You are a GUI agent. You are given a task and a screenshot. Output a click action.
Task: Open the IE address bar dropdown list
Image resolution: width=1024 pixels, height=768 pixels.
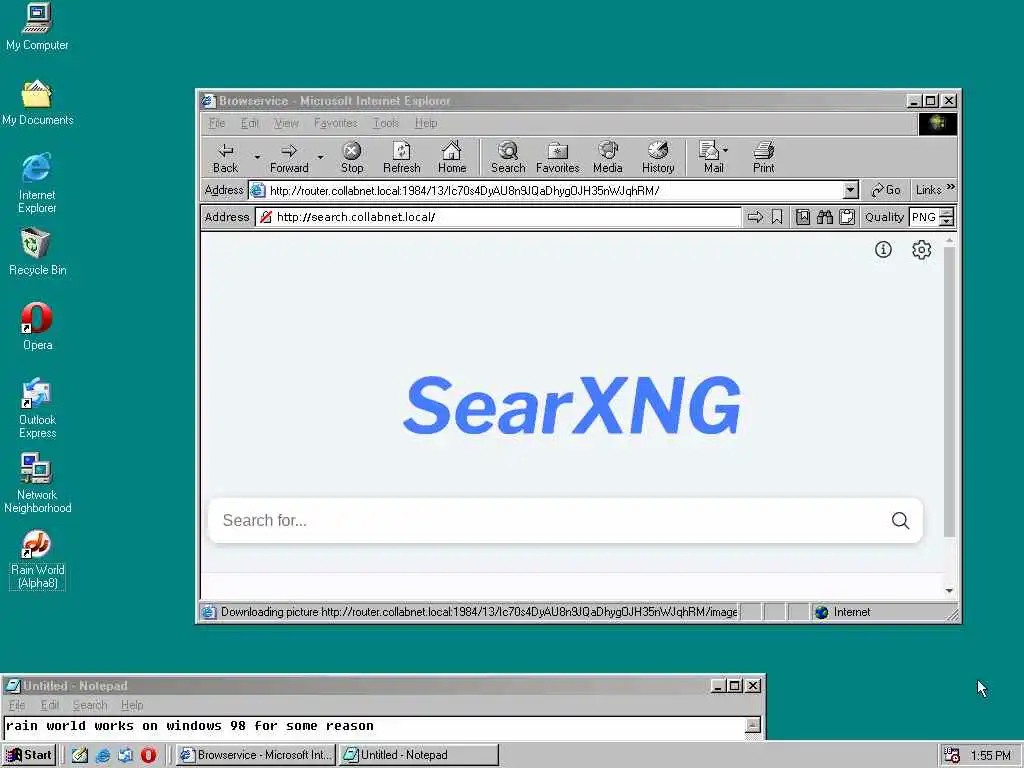click(x=850, y=190)
